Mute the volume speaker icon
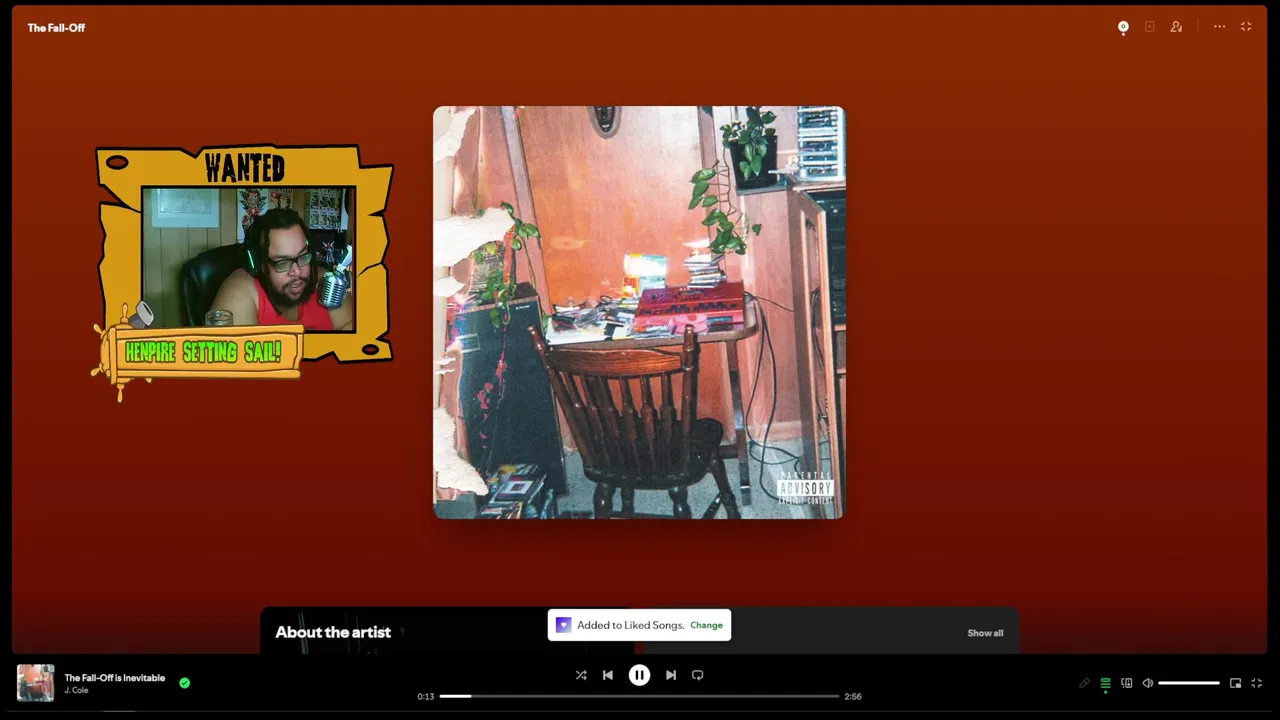Image resolution: width=1280 pixels, height=720 pixels. pyautogui.click(x=1148, y=683)
